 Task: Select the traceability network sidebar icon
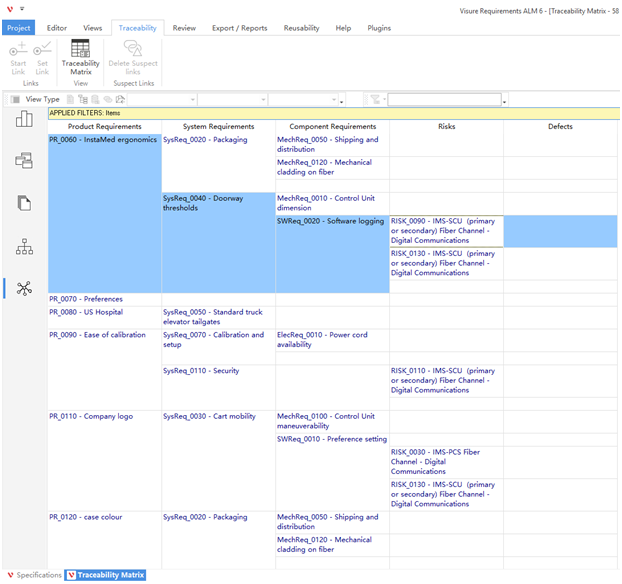tap(24, 288)
